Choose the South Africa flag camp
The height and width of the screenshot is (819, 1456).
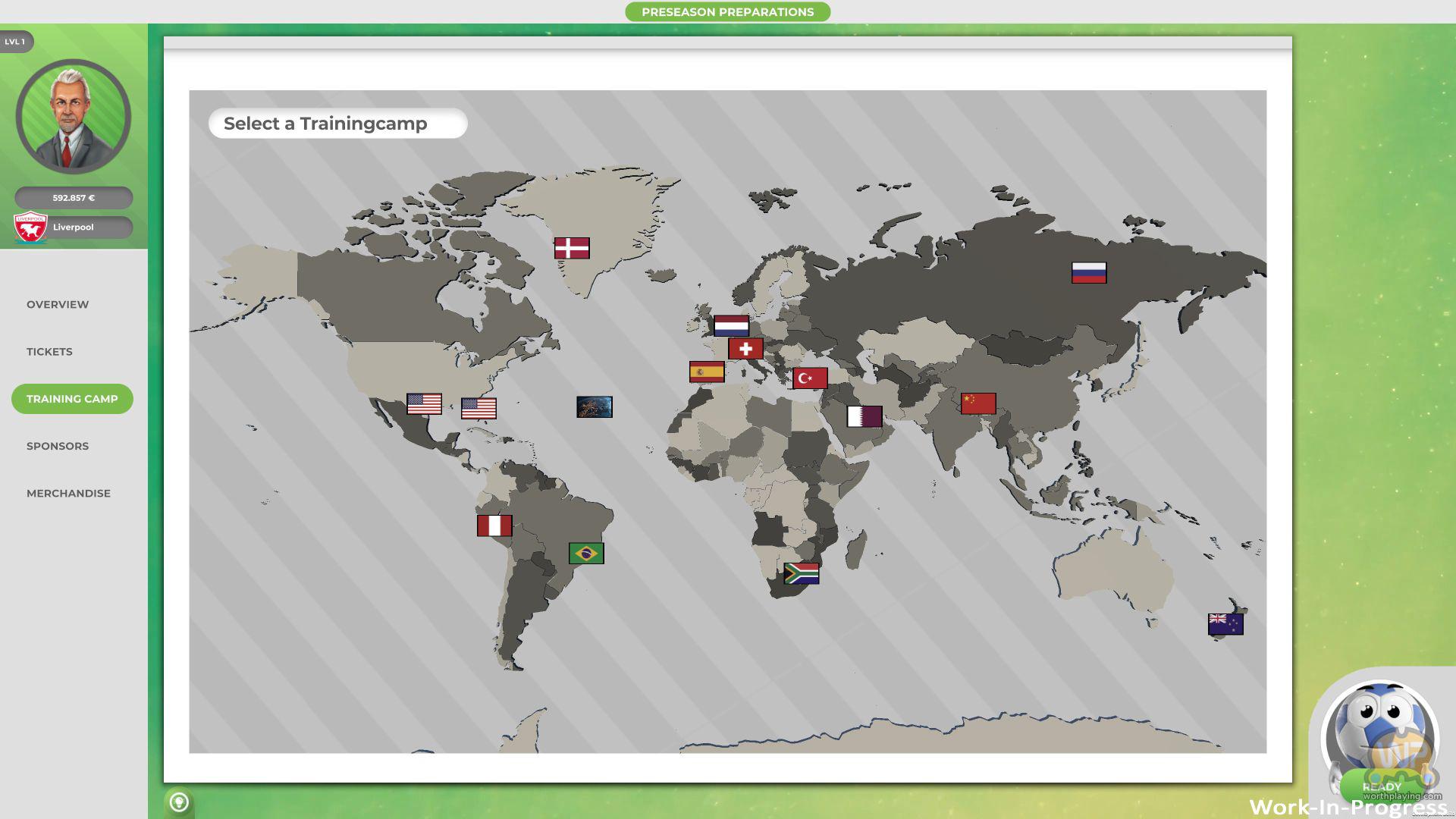tap(802, 573)
